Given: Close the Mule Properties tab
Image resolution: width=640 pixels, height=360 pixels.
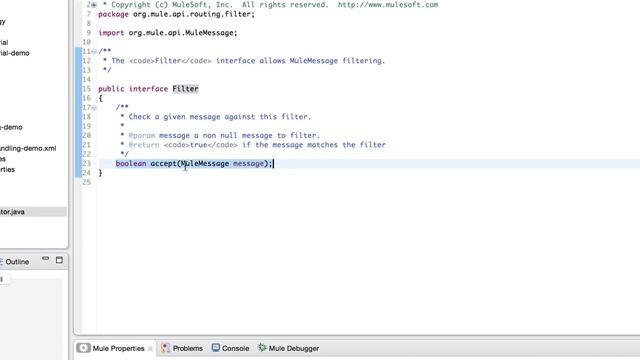Looking at the screenshot, I should click(x=150, y=349).
